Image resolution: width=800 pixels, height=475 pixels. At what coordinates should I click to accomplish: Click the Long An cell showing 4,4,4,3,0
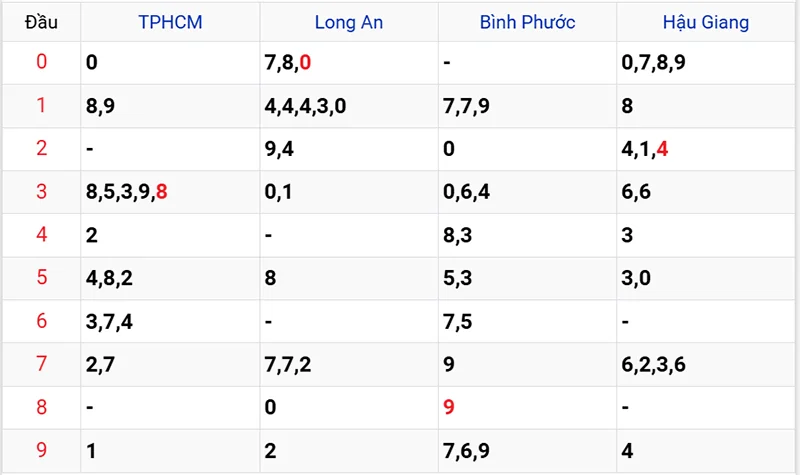click(x=305, y=106)
